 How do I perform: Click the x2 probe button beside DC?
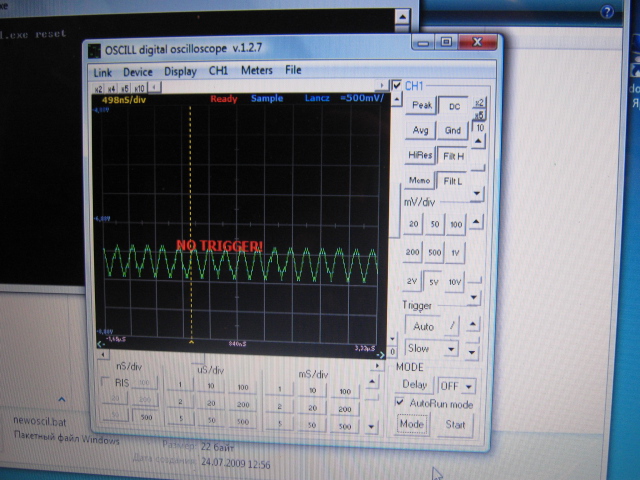click(480, 102)
